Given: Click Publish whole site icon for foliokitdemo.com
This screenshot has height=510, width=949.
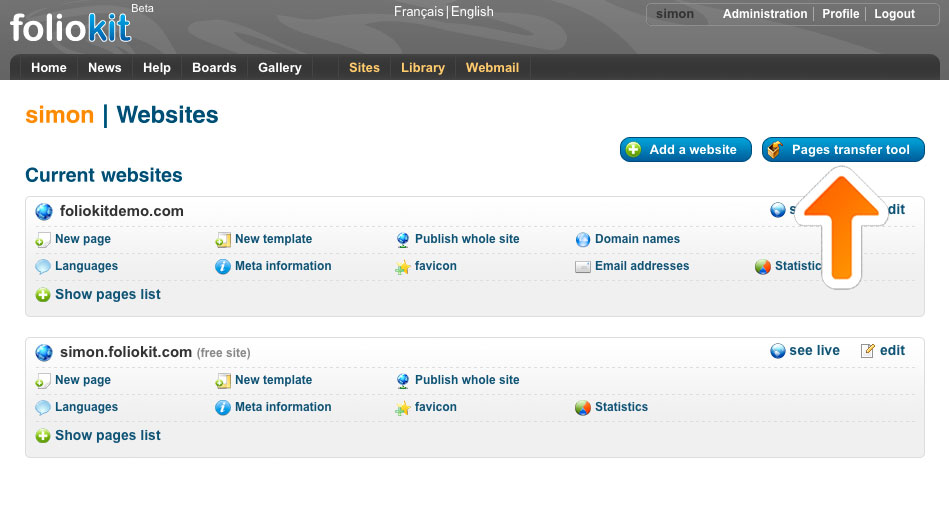Looking at the screenshot, I should tap(402, 240).
